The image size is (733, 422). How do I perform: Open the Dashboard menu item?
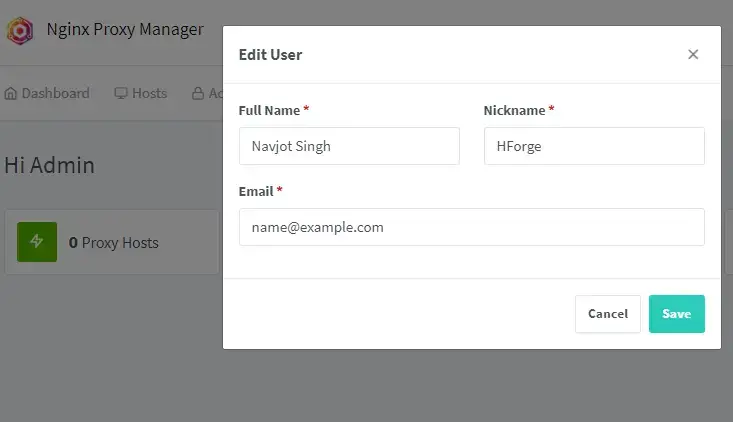pyautogui.click(x=47, y=93)
